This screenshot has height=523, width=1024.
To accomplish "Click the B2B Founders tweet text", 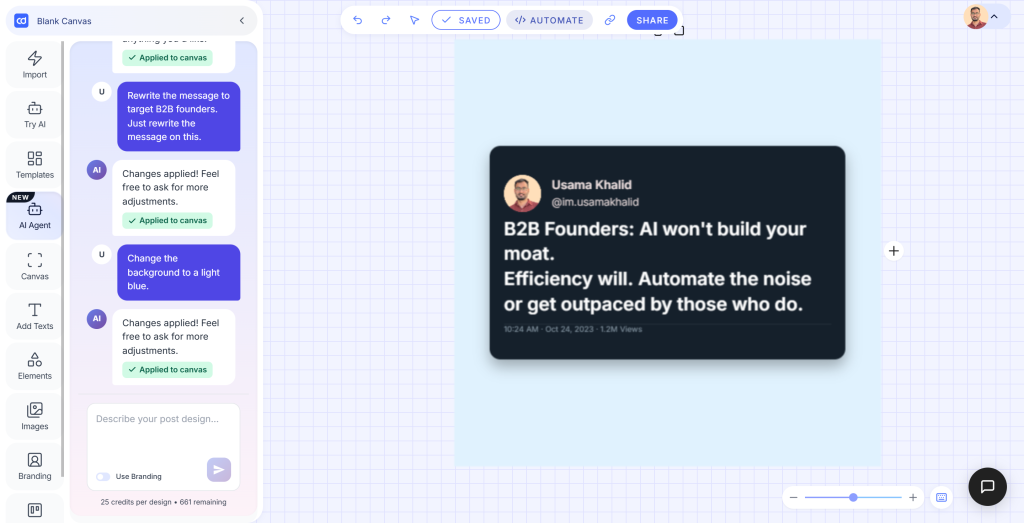I will point(658,266).
